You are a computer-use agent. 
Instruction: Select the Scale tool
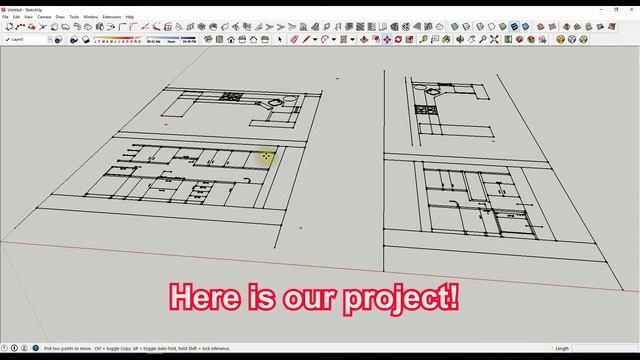(x=409, y=40)
